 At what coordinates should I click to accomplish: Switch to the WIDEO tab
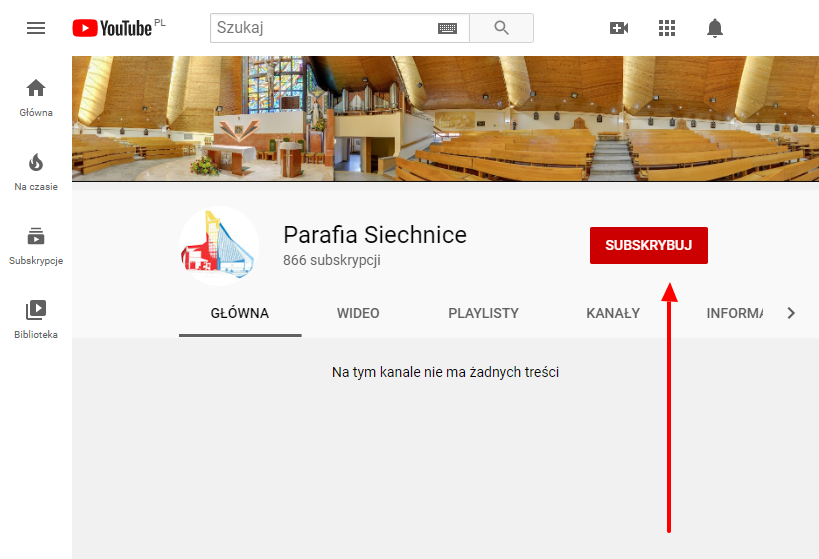pos(358,313)
